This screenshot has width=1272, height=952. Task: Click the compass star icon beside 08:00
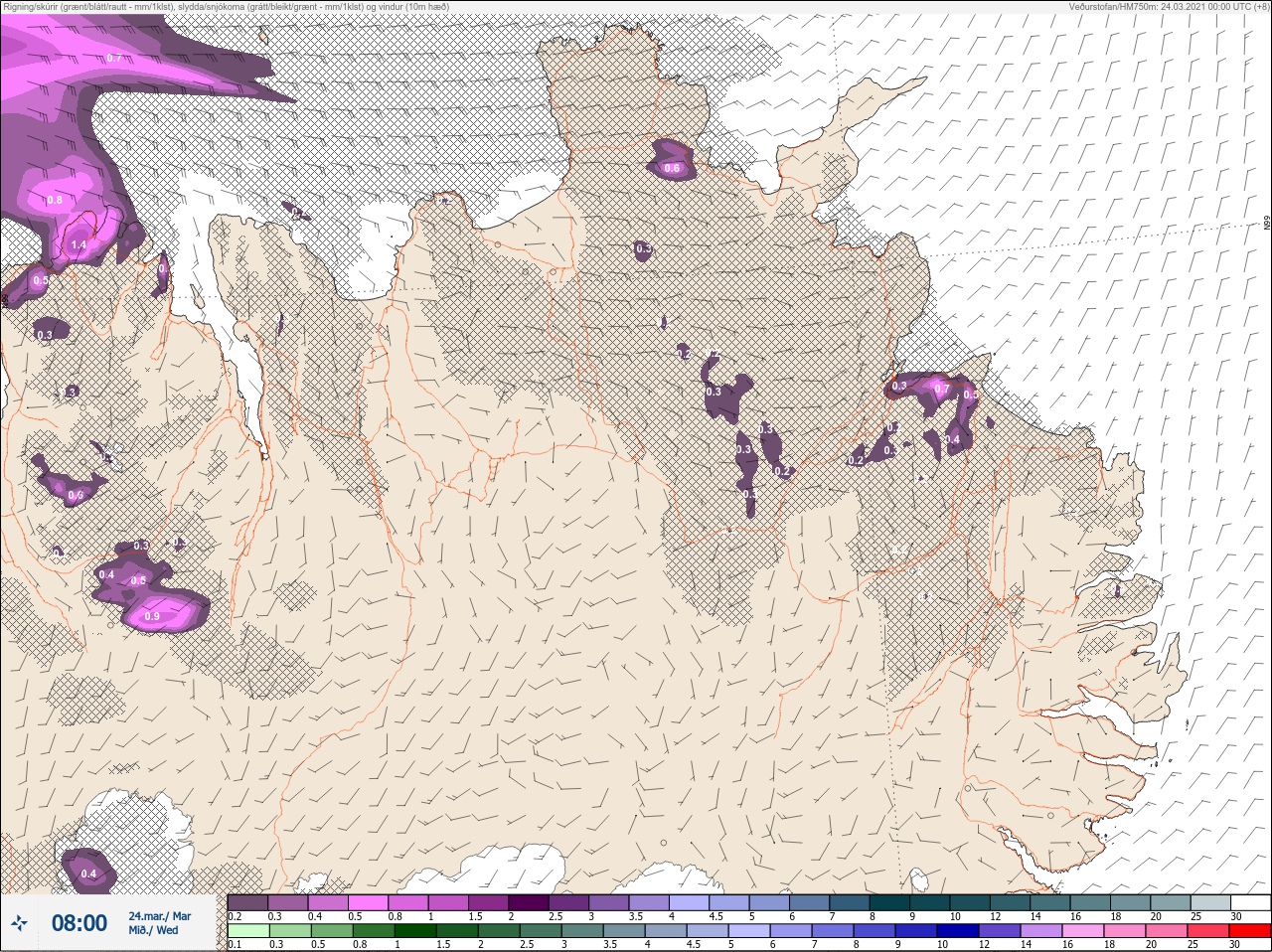pyautogui.click(x=19, y=923)
